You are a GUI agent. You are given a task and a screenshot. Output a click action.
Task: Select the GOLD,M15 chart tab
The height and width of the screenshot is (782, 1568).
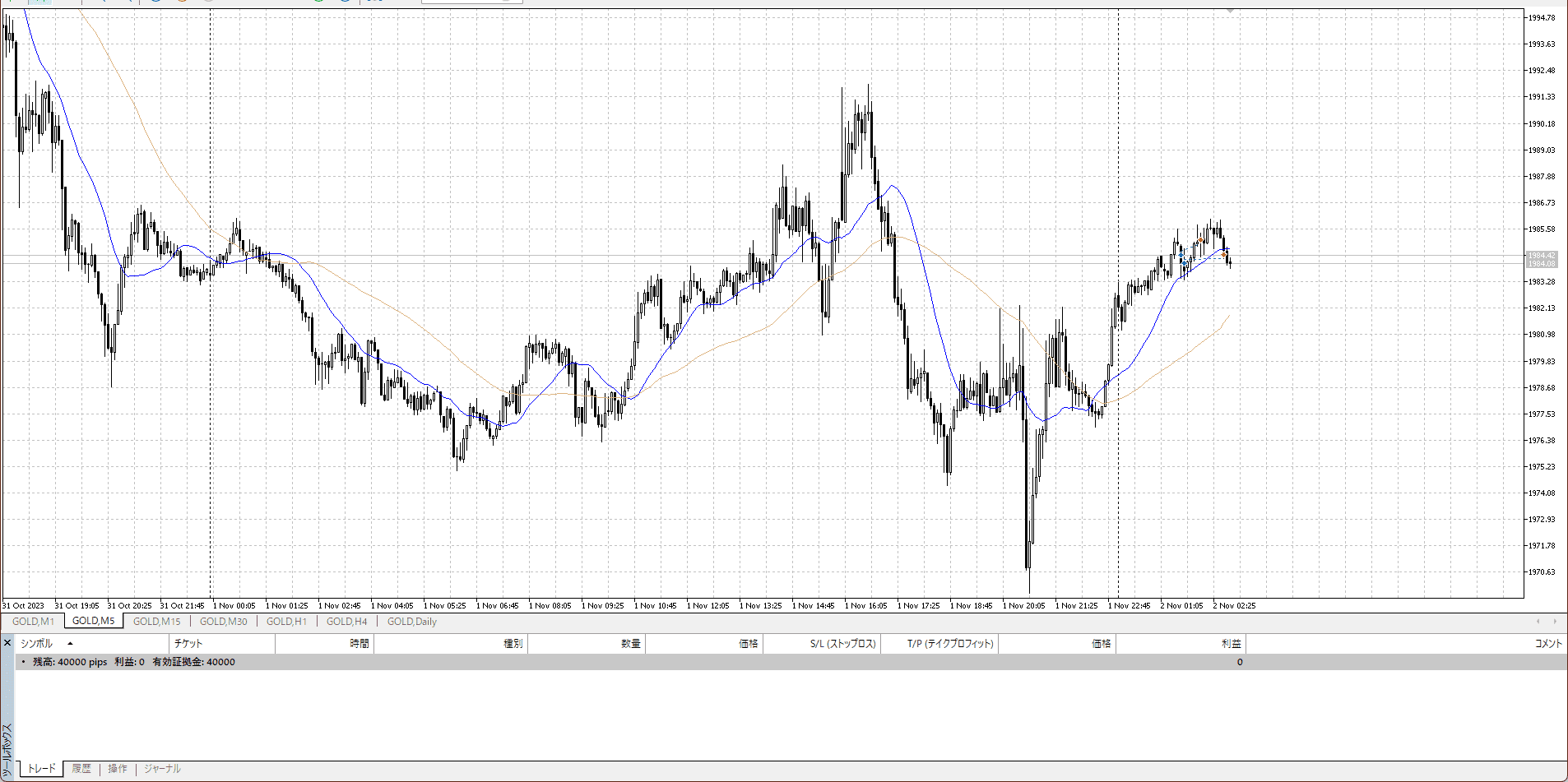(156, 622)
